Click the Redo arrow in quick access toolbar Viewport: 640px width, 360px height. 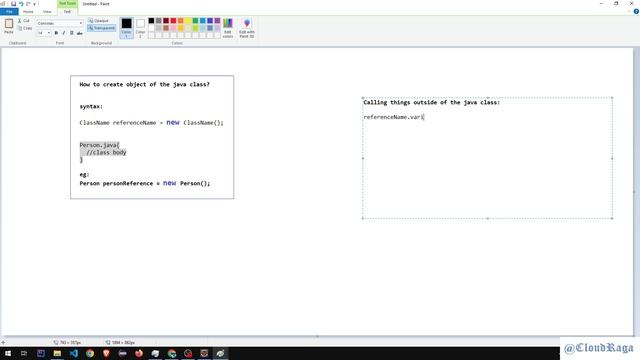coord(28,4)
